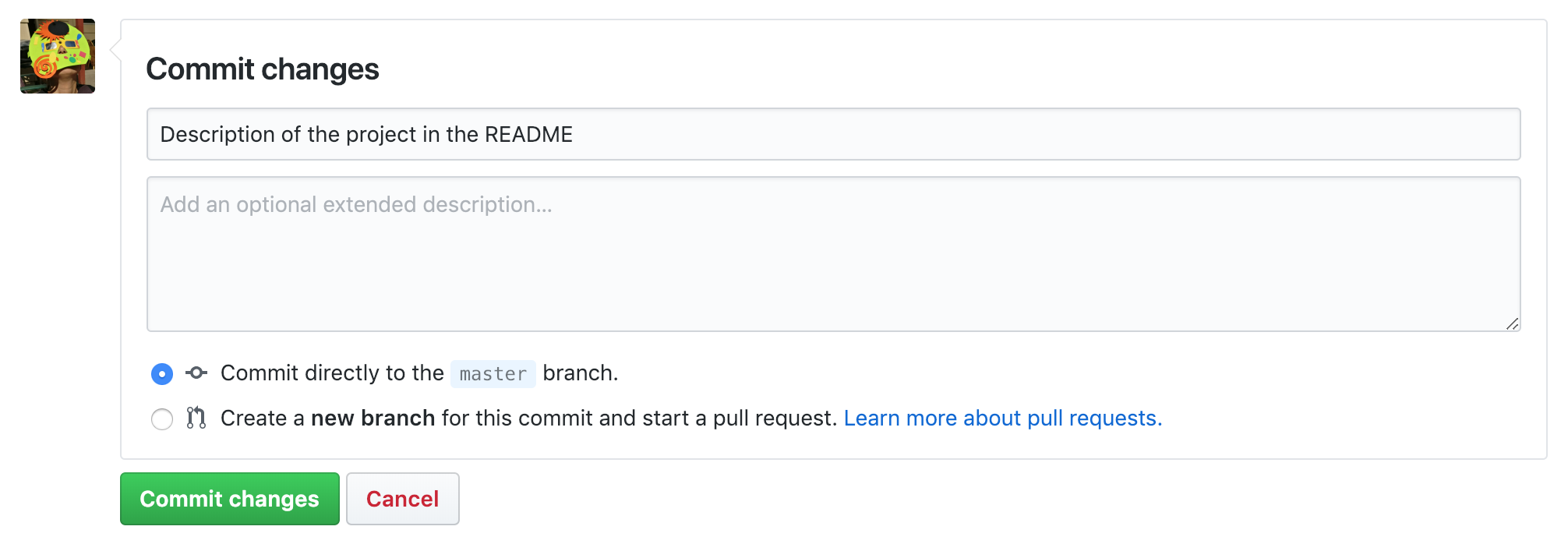Open Learn more about pull requests link

click(x=1003, y=419)
